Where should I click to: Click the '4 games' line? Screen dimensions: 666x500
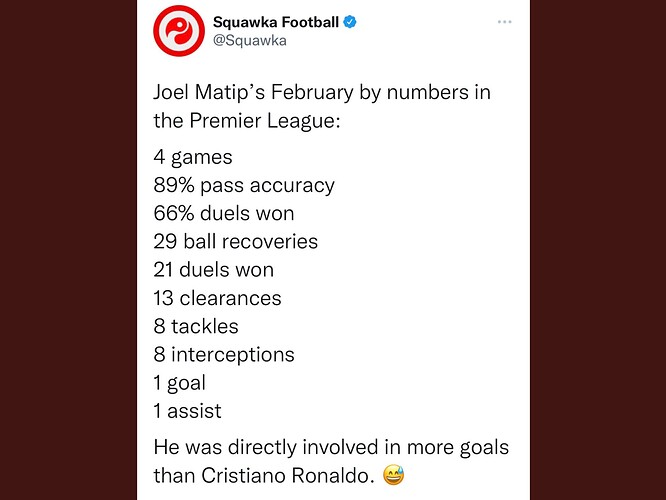point(193,158)
